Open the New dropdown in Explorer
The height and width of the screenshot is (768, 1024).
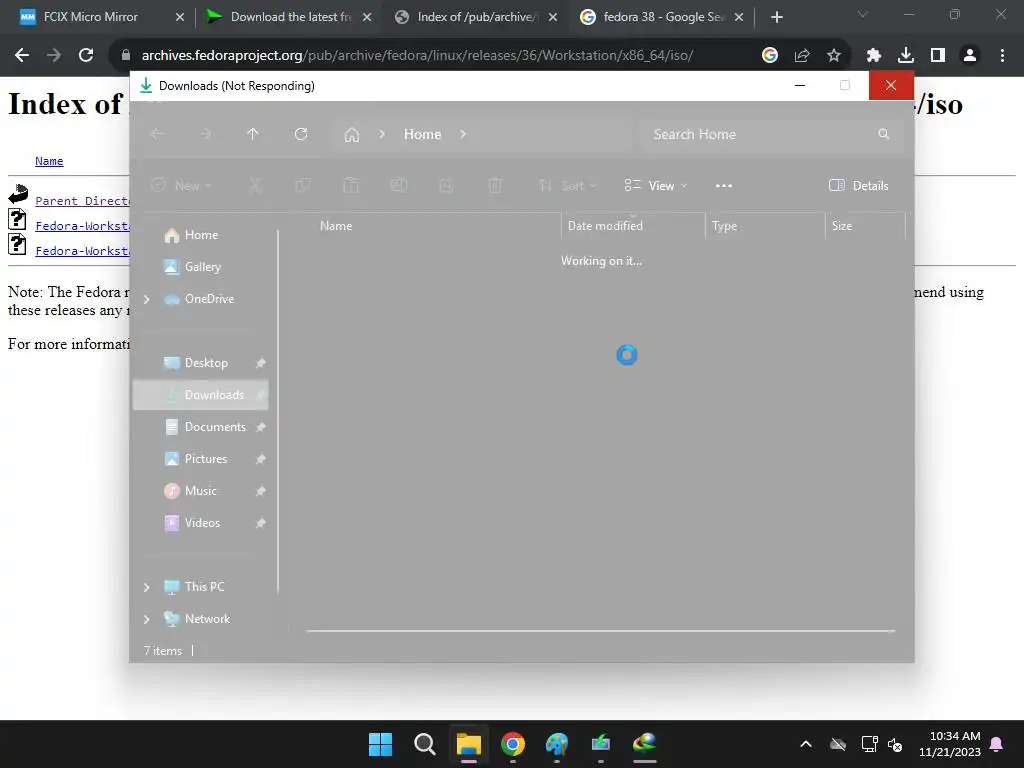click(x=182, y=185)
